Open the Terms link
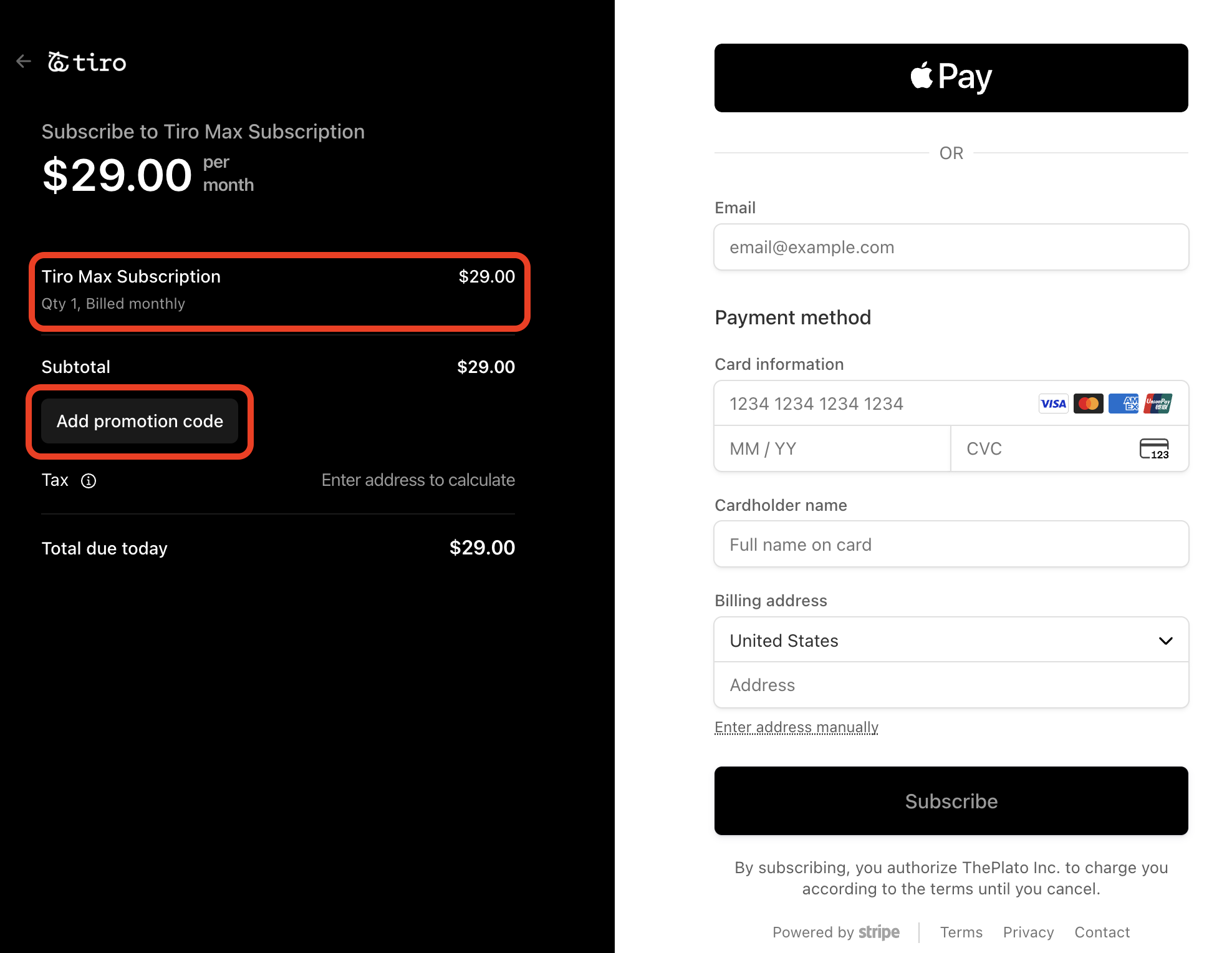Image resolution: width=1232 pixels, height=953 pixels. point(961,932)
